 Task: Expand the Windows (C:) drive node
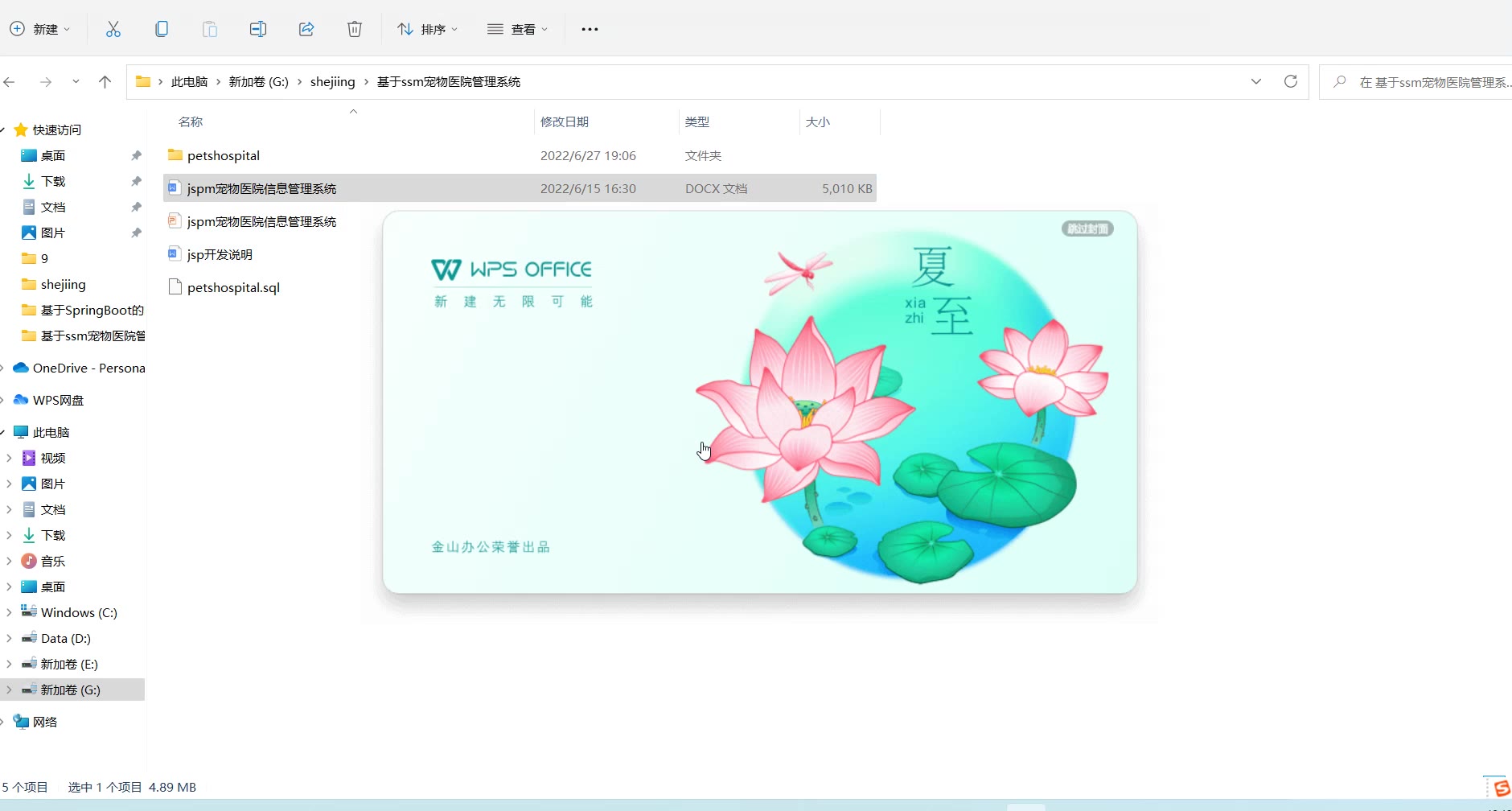[9, 612]
